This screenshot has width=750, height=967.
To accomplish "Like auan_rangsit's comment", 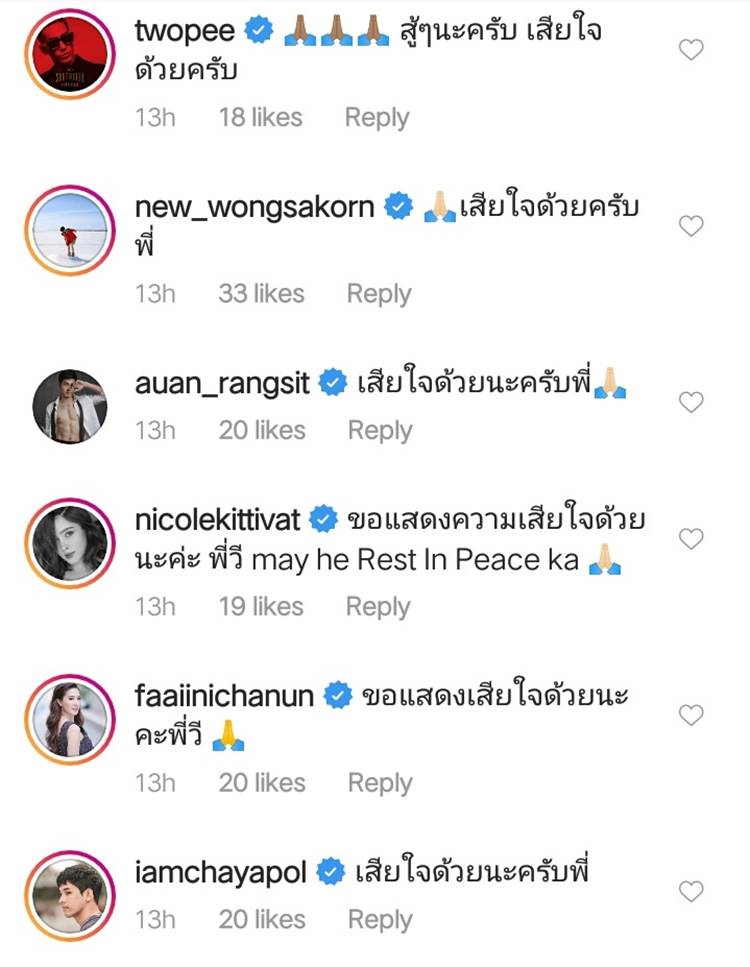I will point(691,402).
